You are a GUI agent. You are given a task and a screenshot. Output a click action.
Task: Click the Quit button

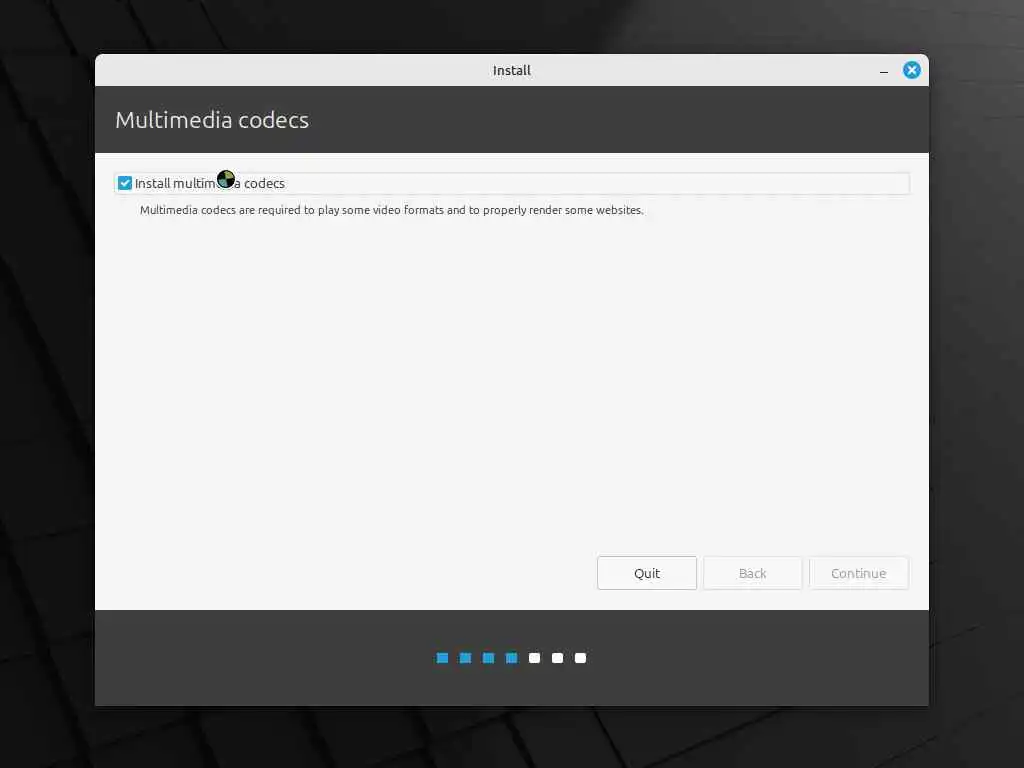[647, 573]
